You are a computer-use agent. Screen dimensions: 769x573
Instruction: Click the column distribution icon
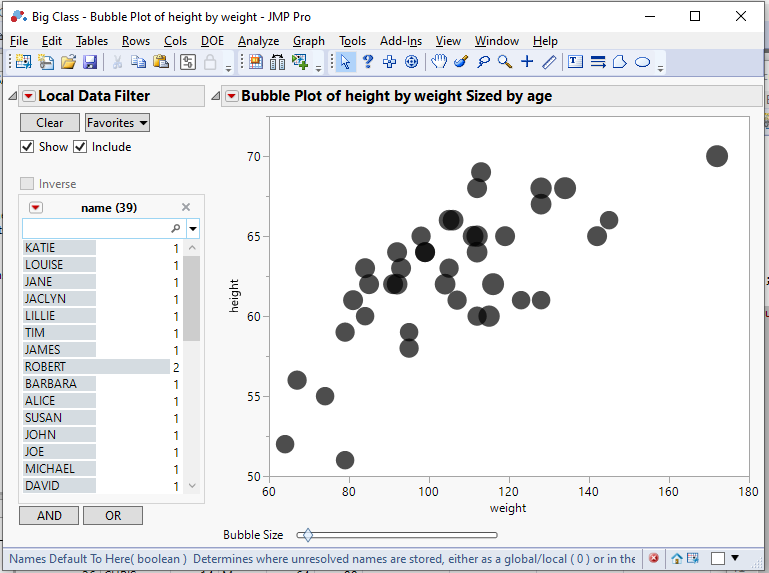[x=278, y=62]
